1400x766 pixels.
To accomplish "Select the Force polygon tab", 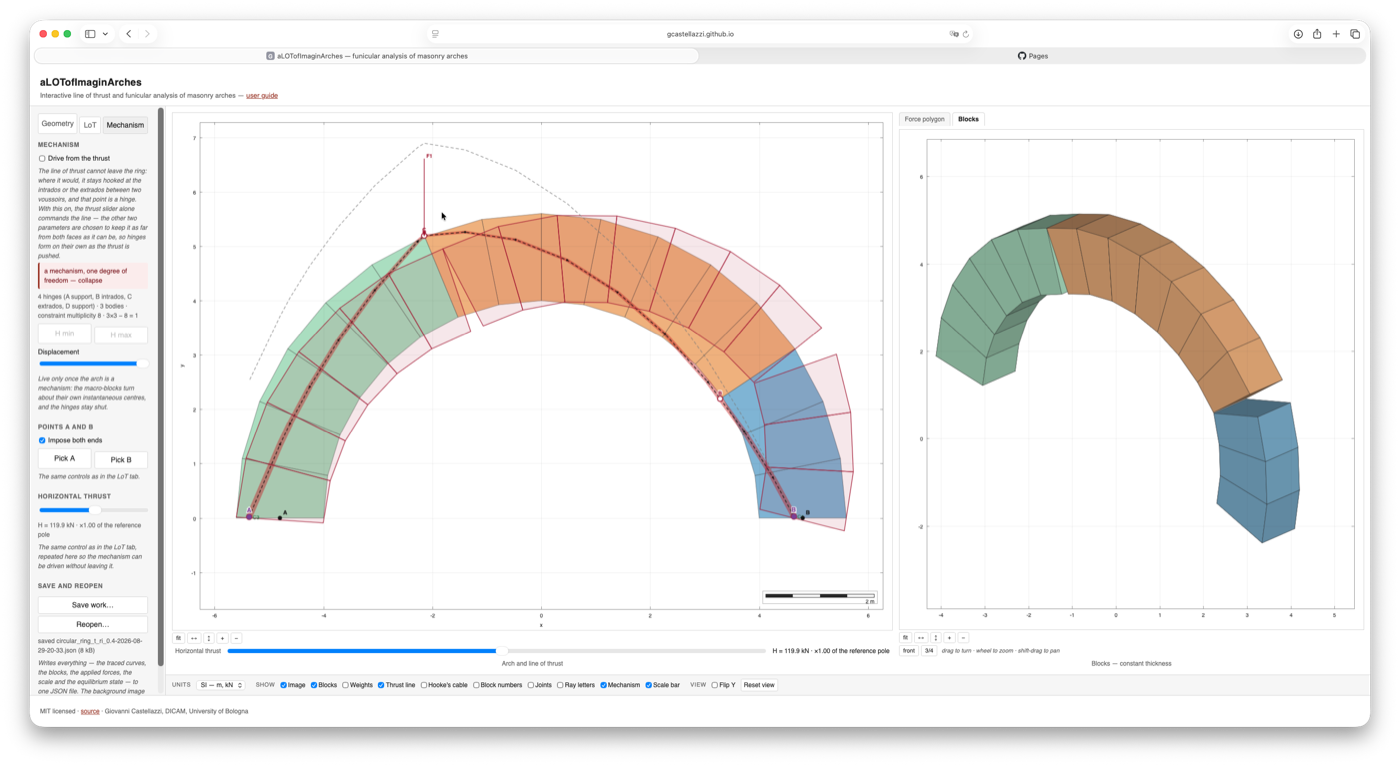I will pyautogui.click(x=924, y=119).
